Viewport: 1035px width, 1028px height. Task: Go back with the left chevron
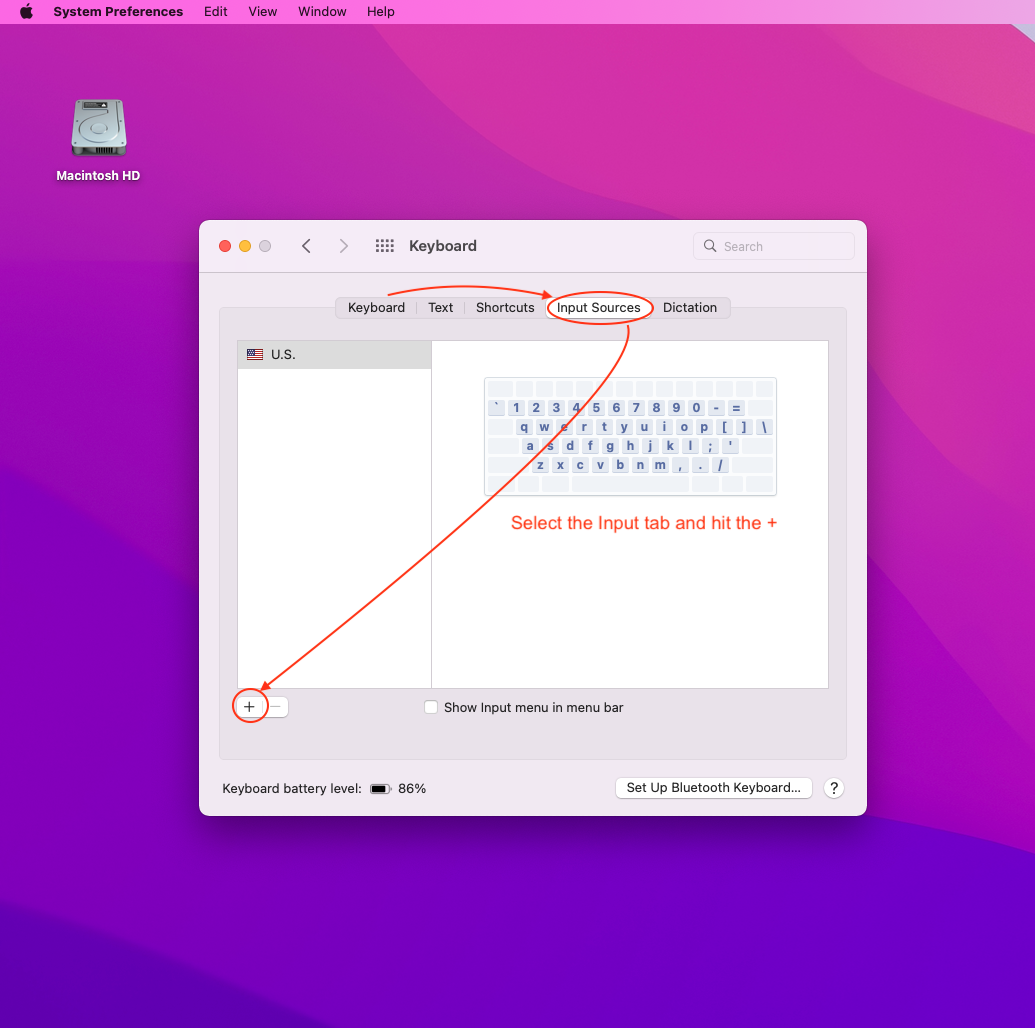(306, 246)
